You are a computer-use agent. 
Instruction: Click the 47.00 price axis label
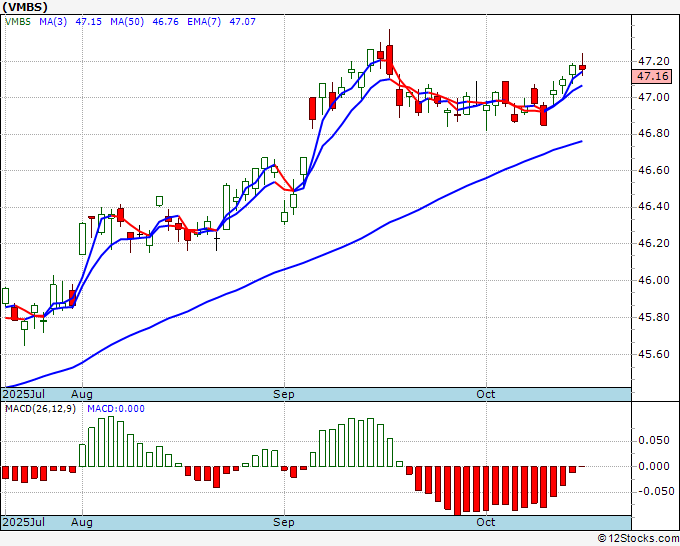point(654,97)
